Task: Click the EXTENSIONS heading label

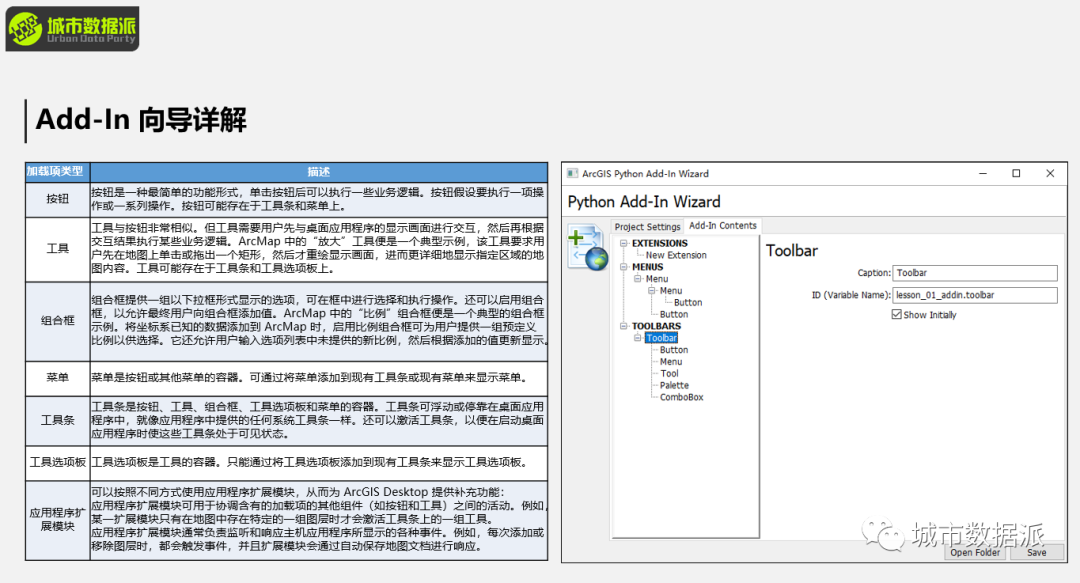Action: point(660,243)
